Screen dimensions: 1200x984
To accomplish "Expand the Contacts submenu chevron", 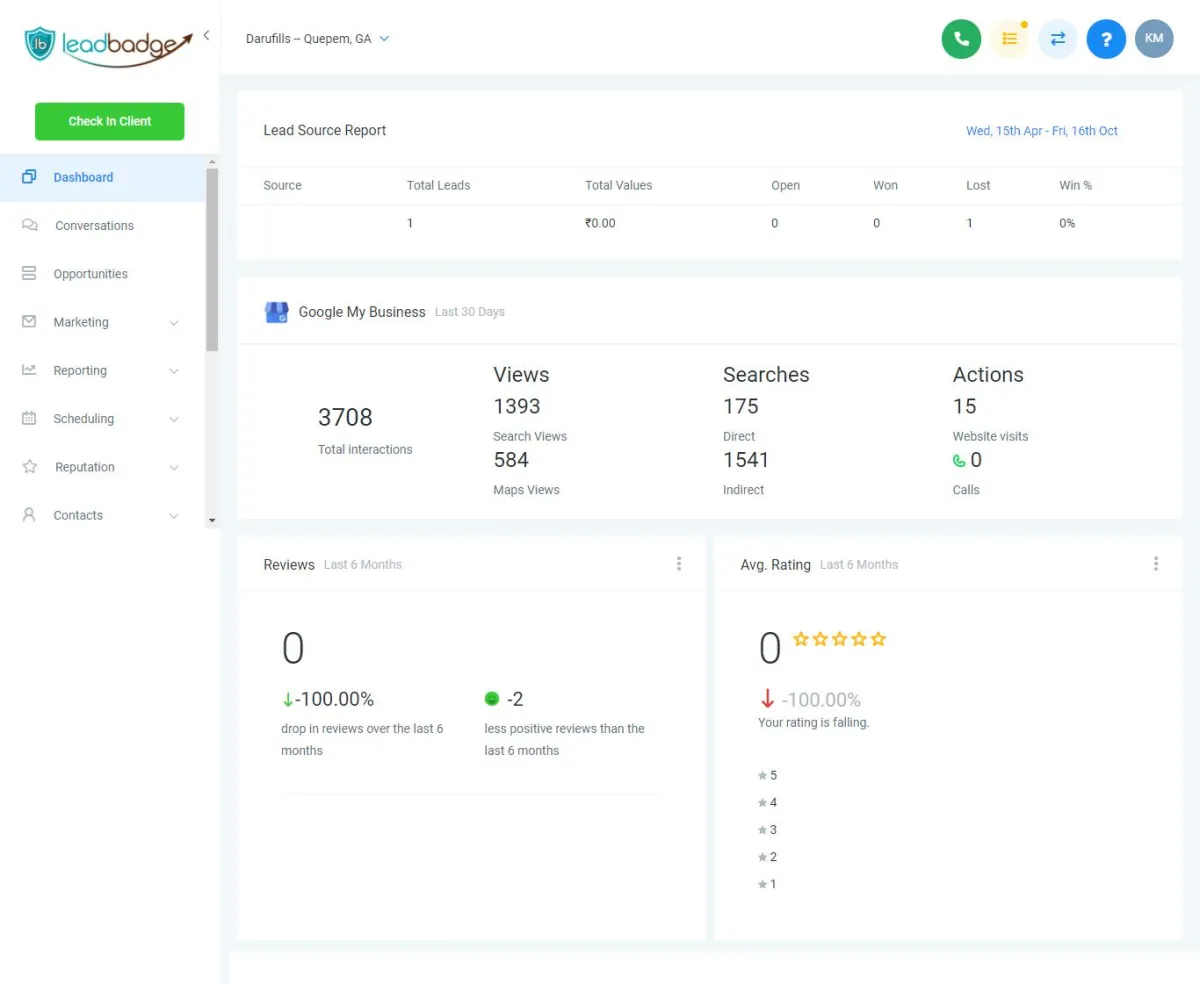I will 174,516.
